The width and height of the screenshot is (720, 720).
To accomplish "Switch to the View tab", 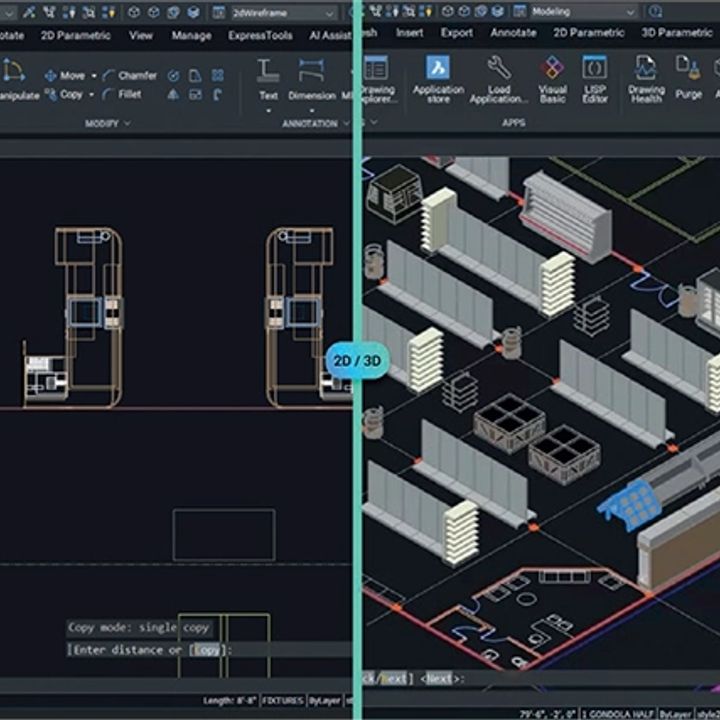I will [x=141, y=35].
